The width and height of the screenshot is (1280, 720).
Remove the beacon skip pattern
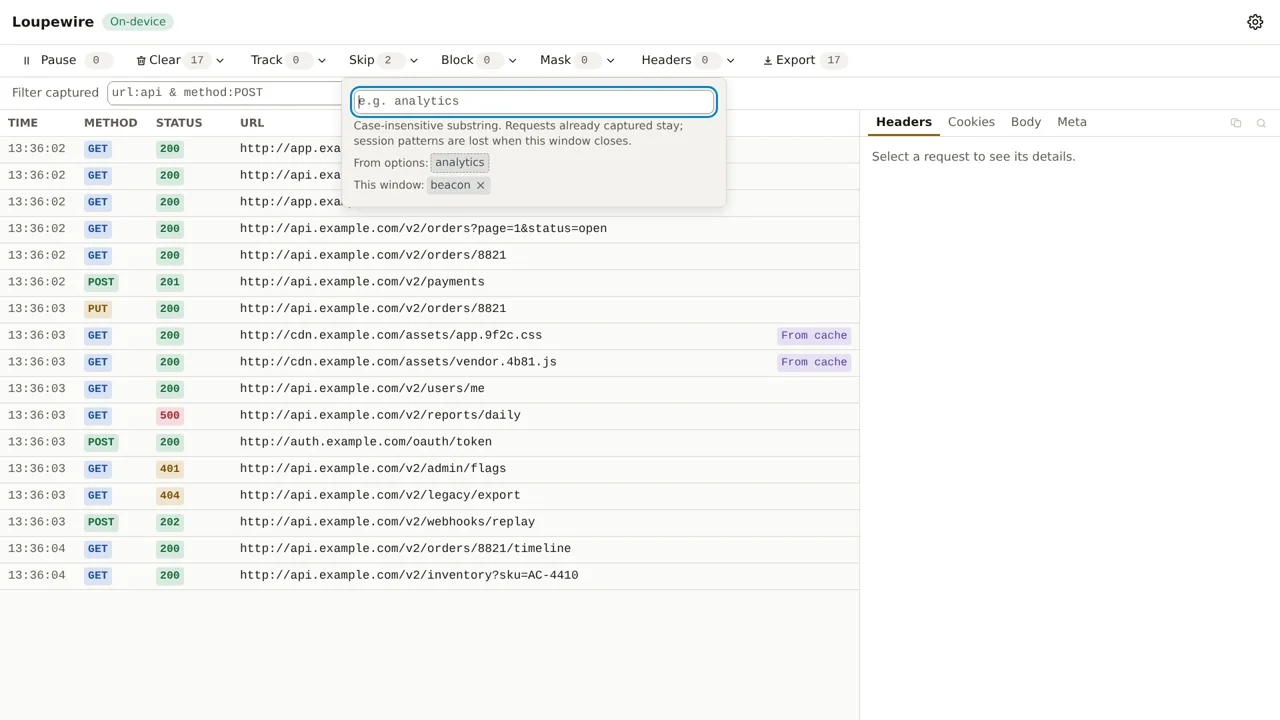tap(480, 185)
